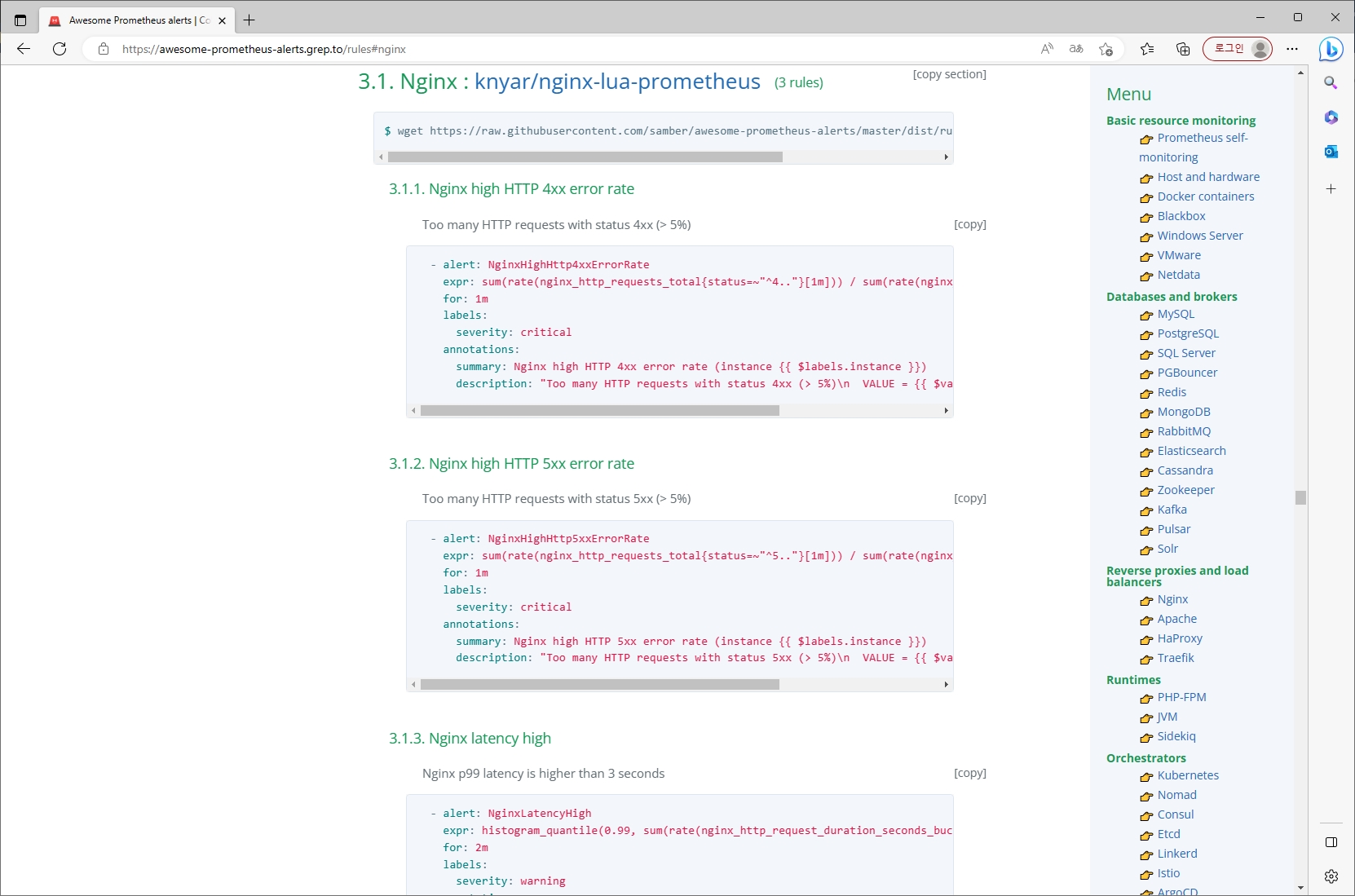Viewport: 1355px width, 896px height.
Task: Open a new tab with plus button
Action: pos(249,20)
